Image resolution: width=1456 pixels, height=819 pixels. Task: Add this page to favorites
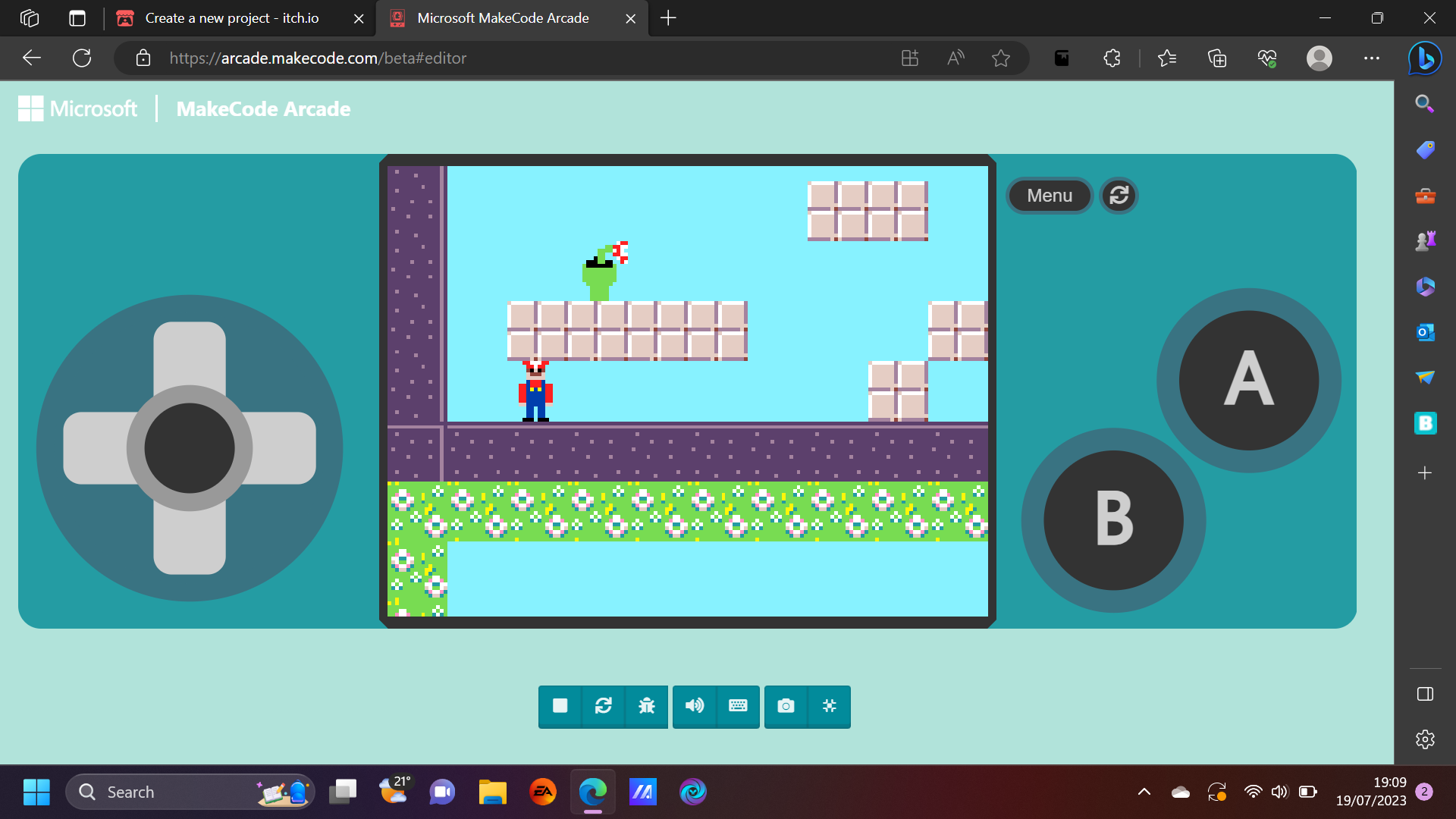(1001, 58)
